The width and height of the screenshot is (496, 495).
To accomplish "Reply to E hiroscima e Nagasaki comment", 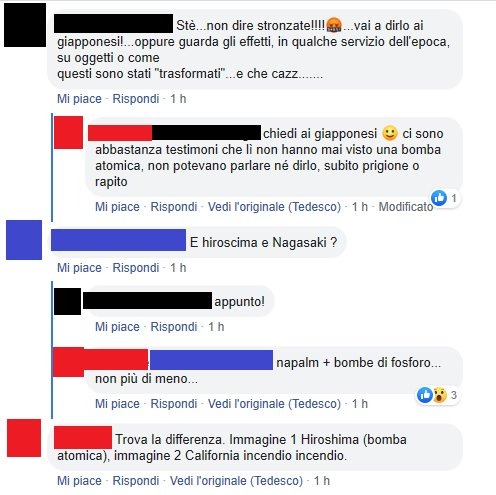I will coord(136,268).
